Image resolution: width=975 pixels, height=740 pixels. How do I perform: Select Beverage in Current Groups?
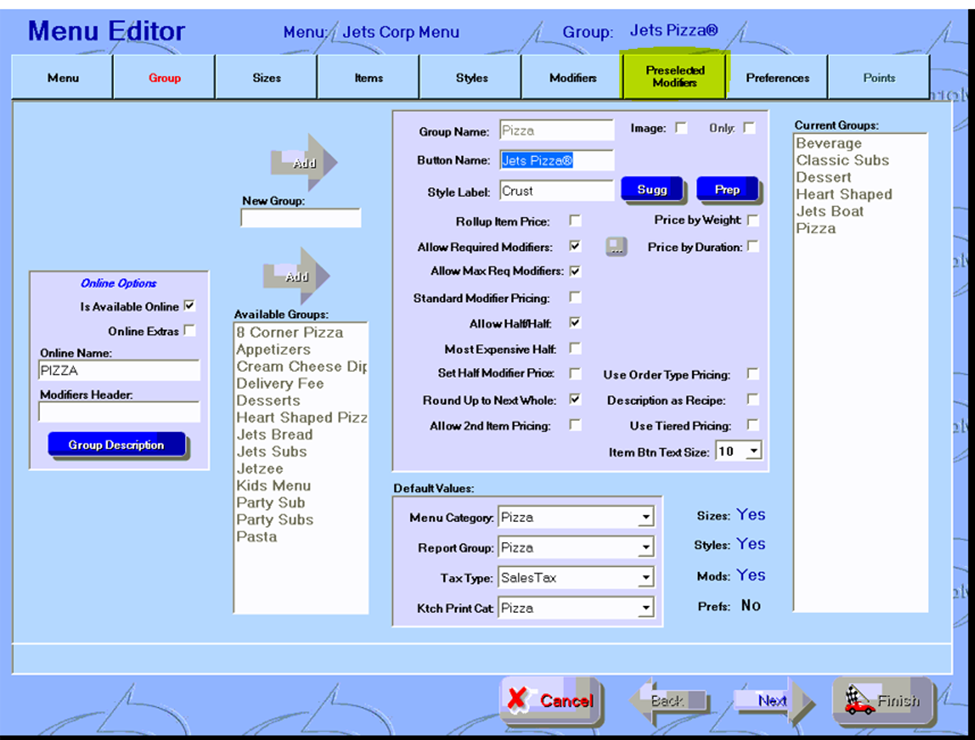click(x=829, y=143)
